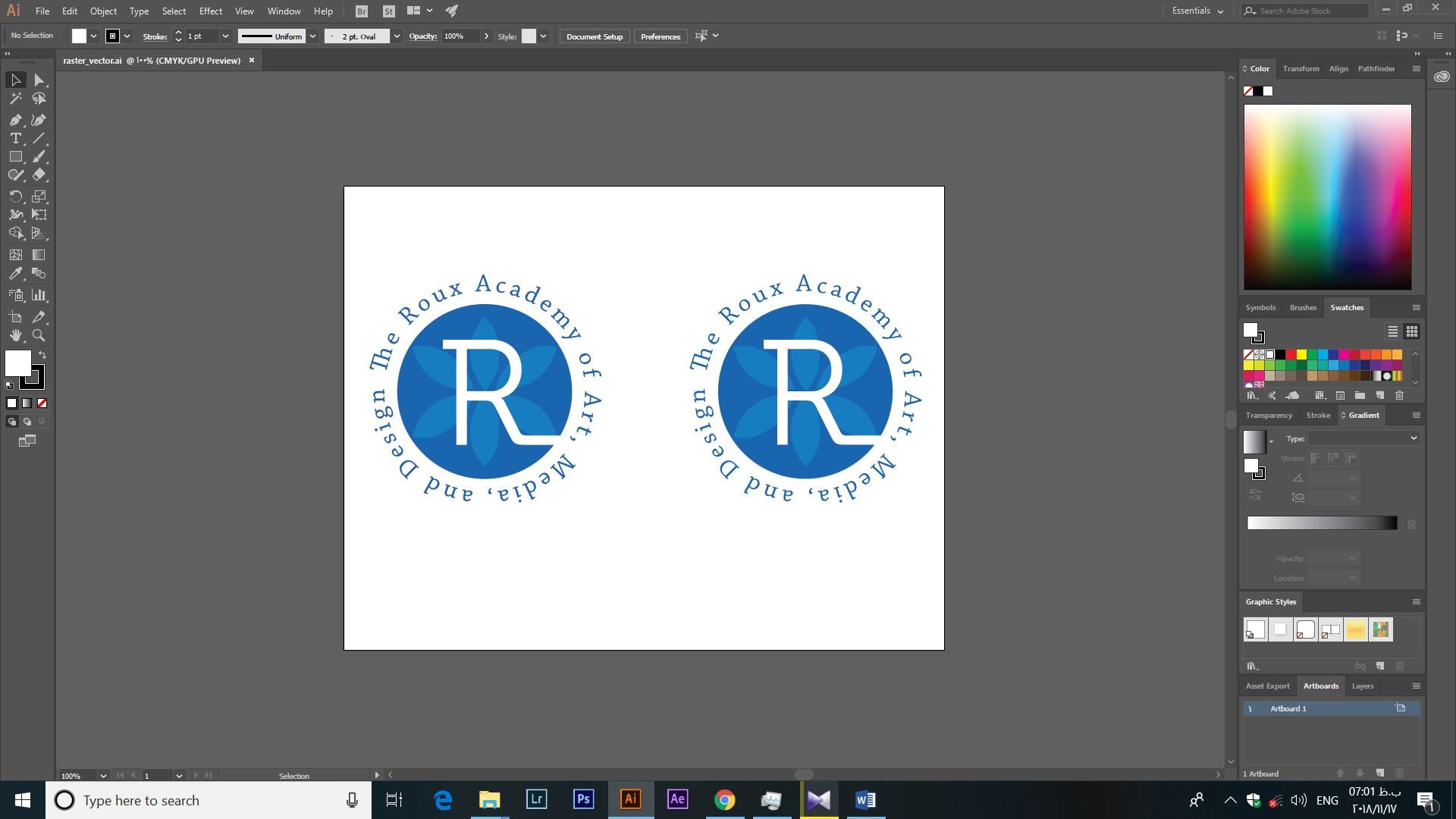The height and width of the screenshot is (819, 1456).
Task: Switch to the Layers tab
Action: (x=1362, y=686)
